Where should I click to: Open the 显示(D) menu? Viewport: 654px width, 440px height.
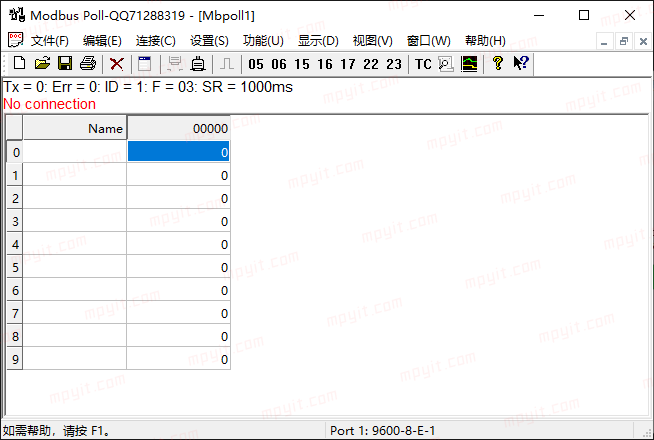tap(318, 41)
